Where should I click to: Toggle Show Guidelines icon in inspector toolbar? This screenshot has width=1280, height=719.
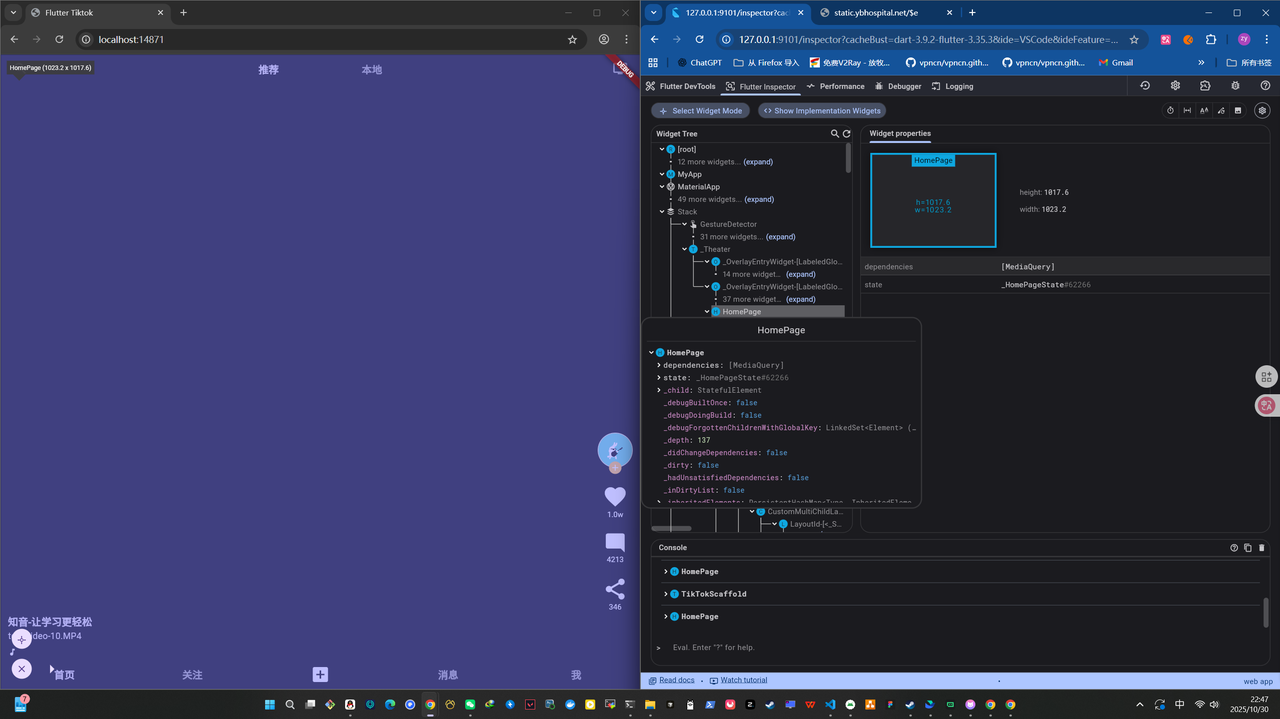coord(1187,111)
